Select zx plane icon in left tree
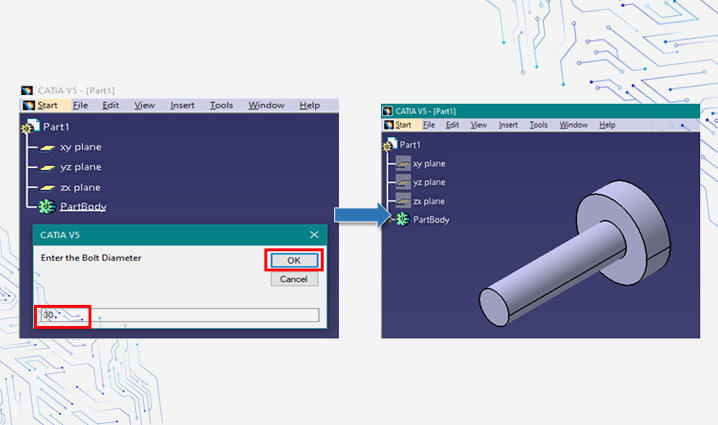The image size is (718, 425). tap(47, 188)
